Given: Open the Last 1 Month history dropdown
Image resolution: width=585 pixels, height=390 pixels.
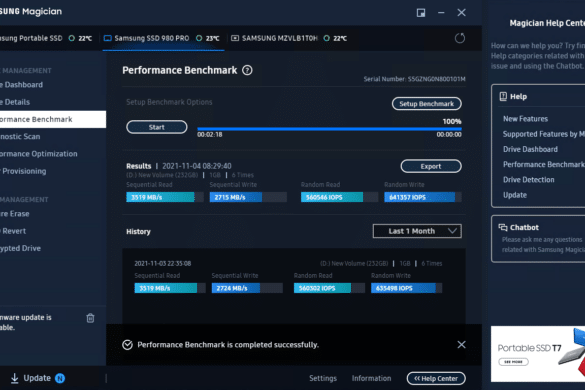Looking at the screenshot, I should pyautogui.click(x=417, y=231).
